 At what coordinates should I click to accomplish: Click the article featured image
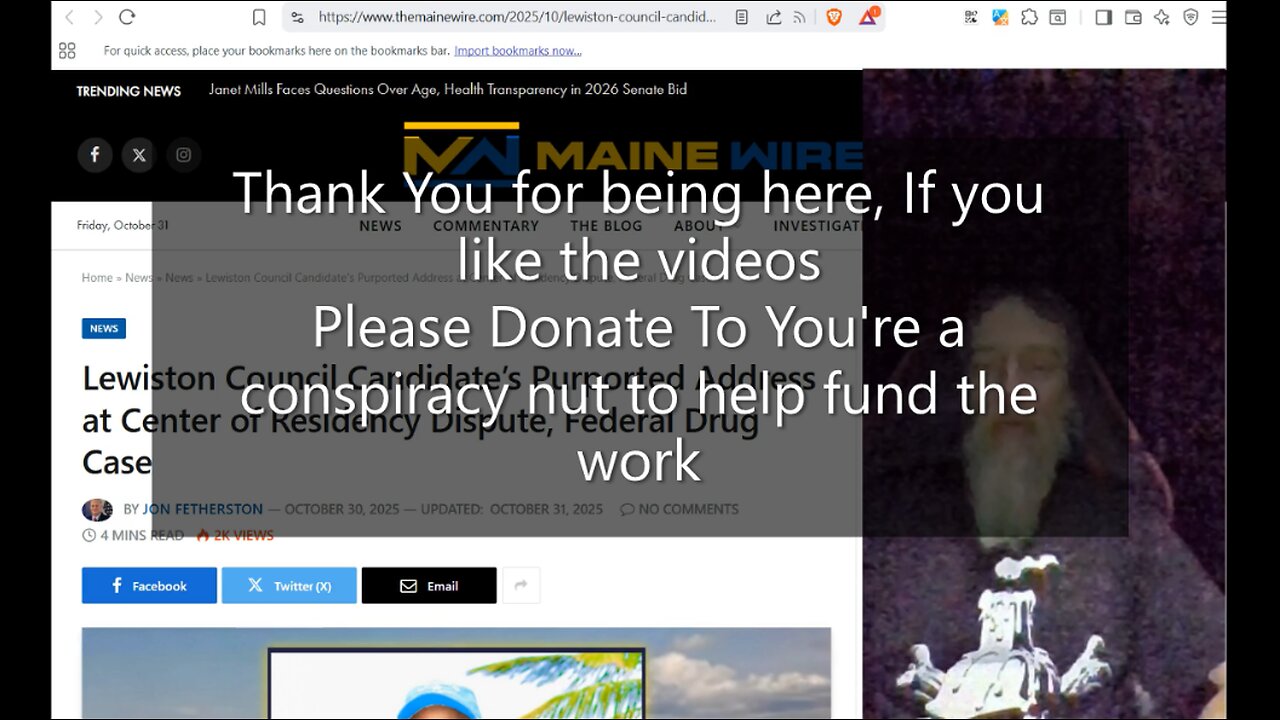(456, 673)
